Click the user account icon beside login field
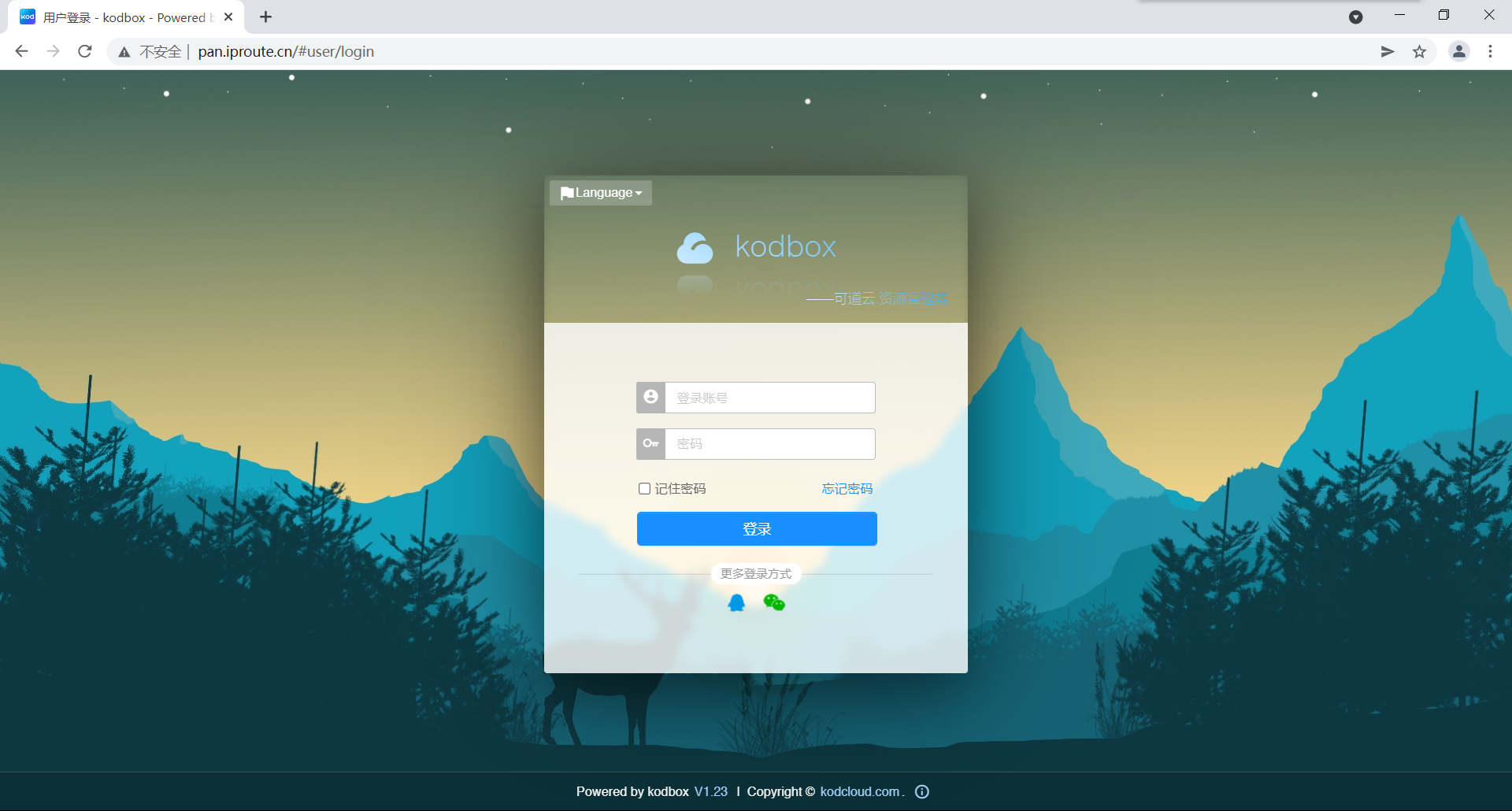This screenshot has height=811, width=1512. click(x=651, y=398)
